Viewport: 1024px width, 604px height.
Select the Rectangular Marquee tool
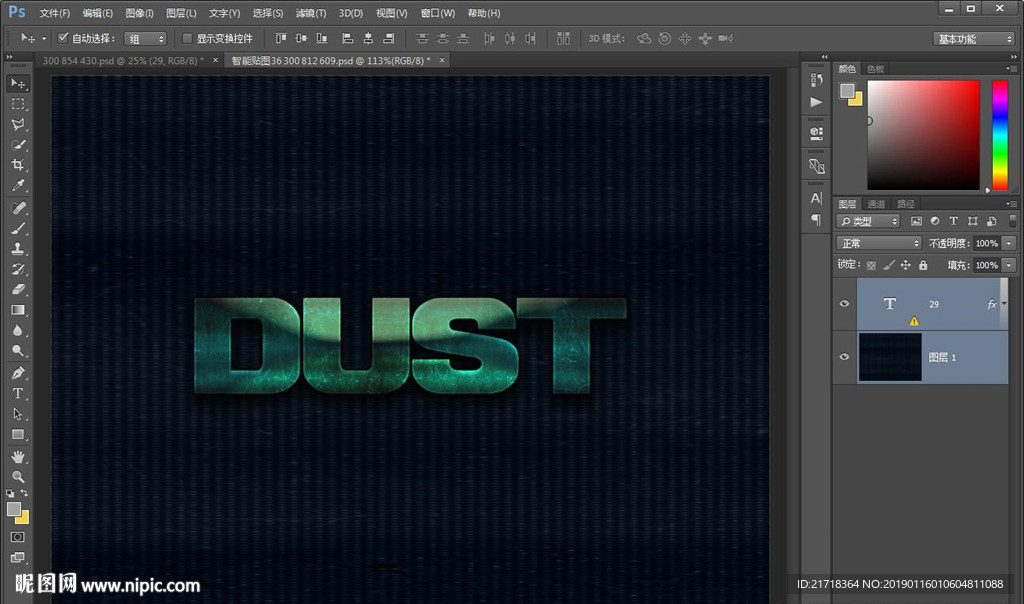point(18,104)
